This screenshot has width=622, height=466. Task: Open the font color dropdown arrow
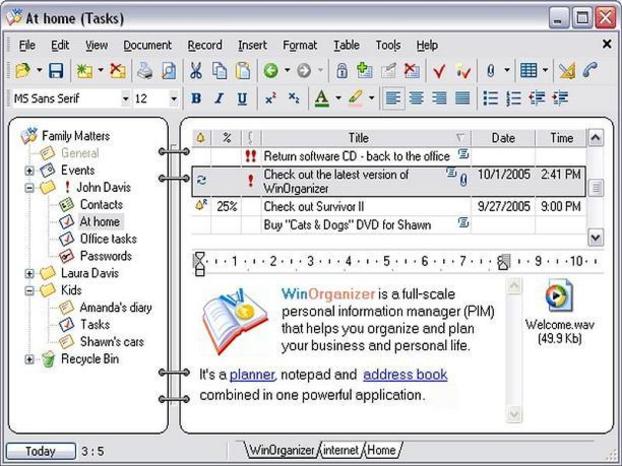(x=338, y=98)
